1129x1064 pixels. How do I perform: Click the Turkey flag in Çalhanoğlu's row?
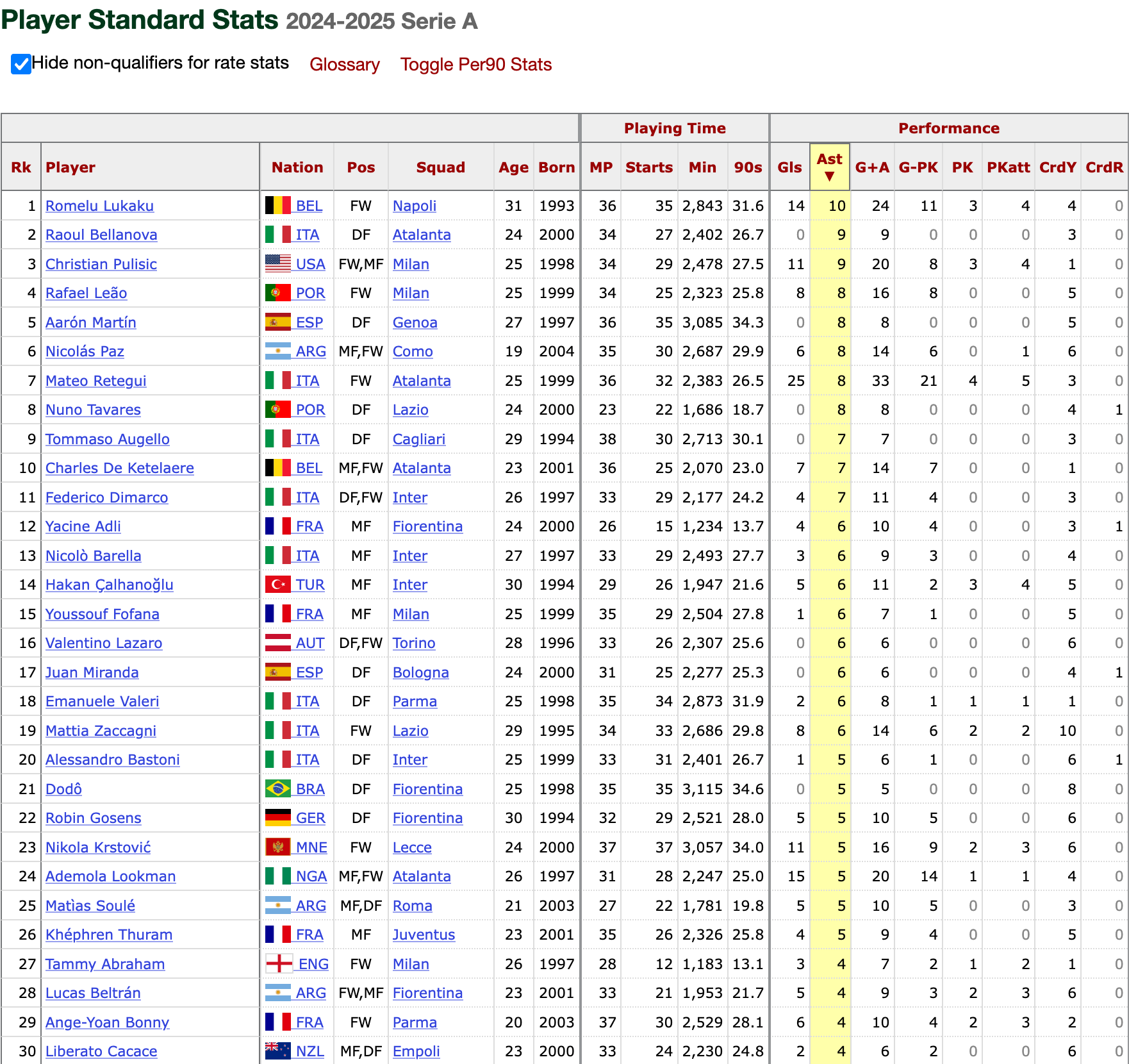tap(278, 585)
